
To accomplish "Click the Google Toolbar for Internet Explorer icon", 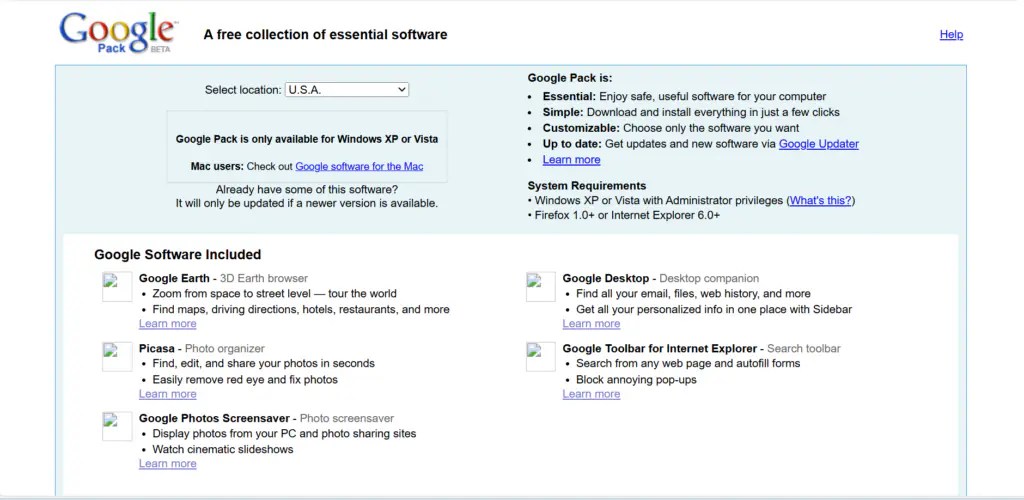I will tap(541, 357).
